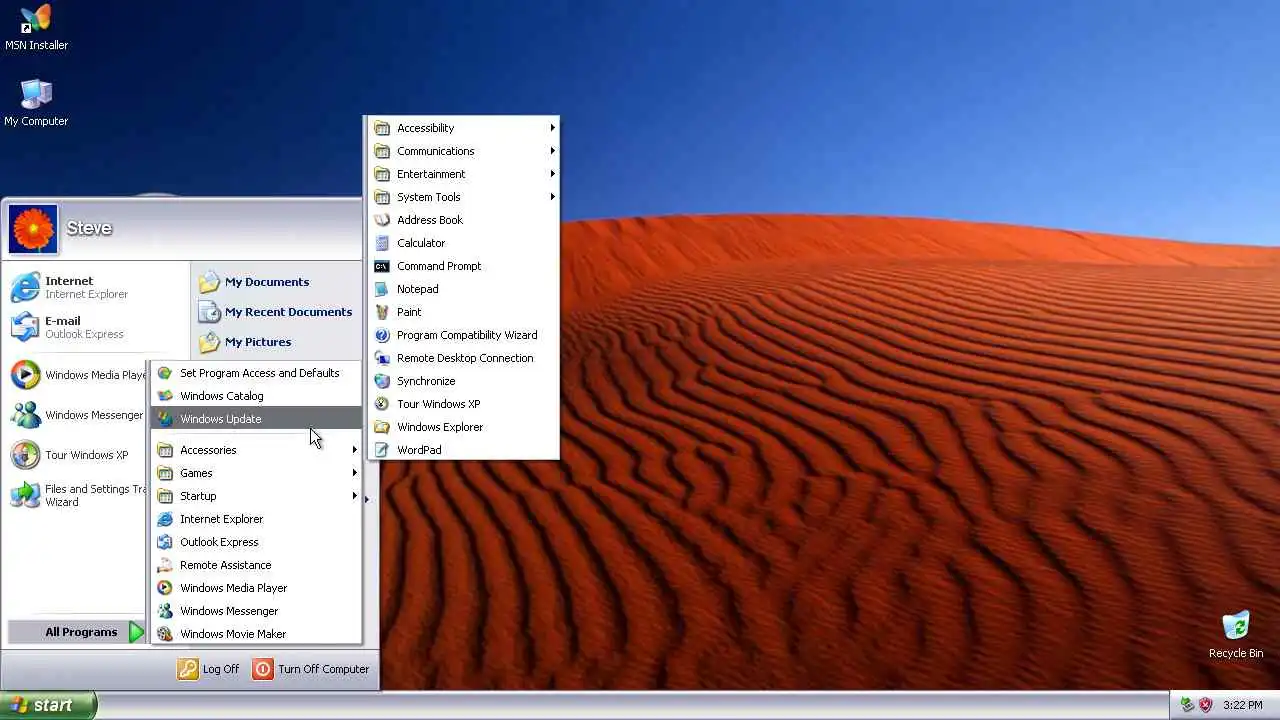Open Remote Assistance
The width and height of the screenshot is (1280, 720).
[256, 565]
